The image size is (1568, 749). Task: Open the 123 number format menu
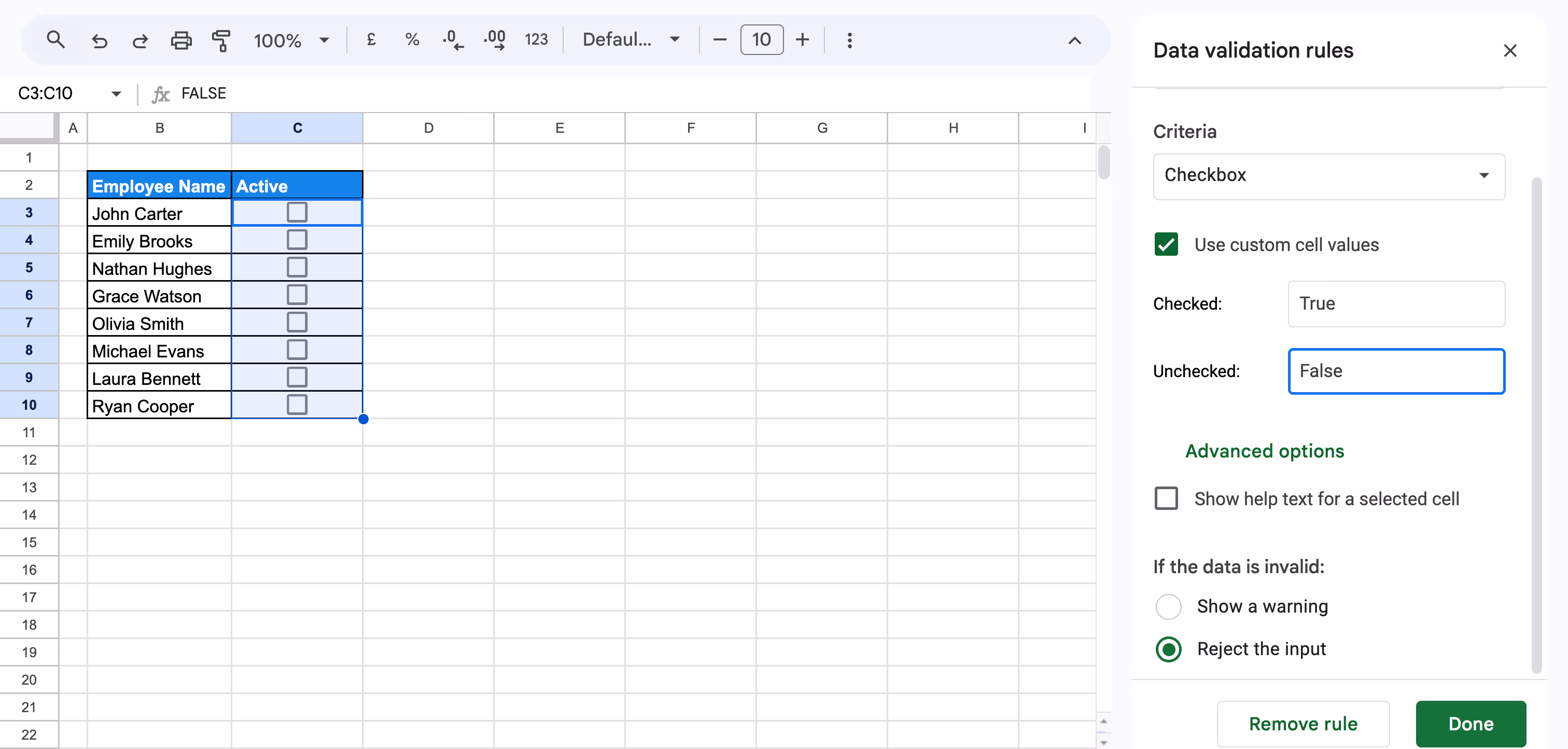pos(536,39)
